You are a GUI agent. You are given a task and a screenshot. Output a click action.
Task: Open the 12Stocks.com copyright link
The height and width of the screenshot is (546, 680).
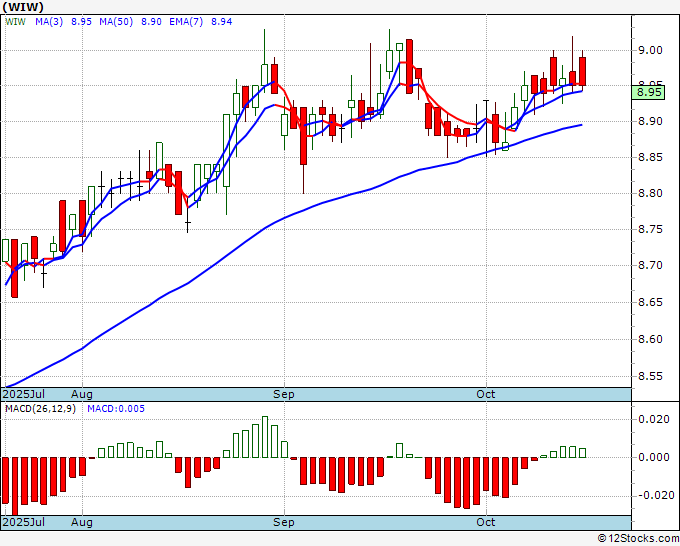coord(638,539)
